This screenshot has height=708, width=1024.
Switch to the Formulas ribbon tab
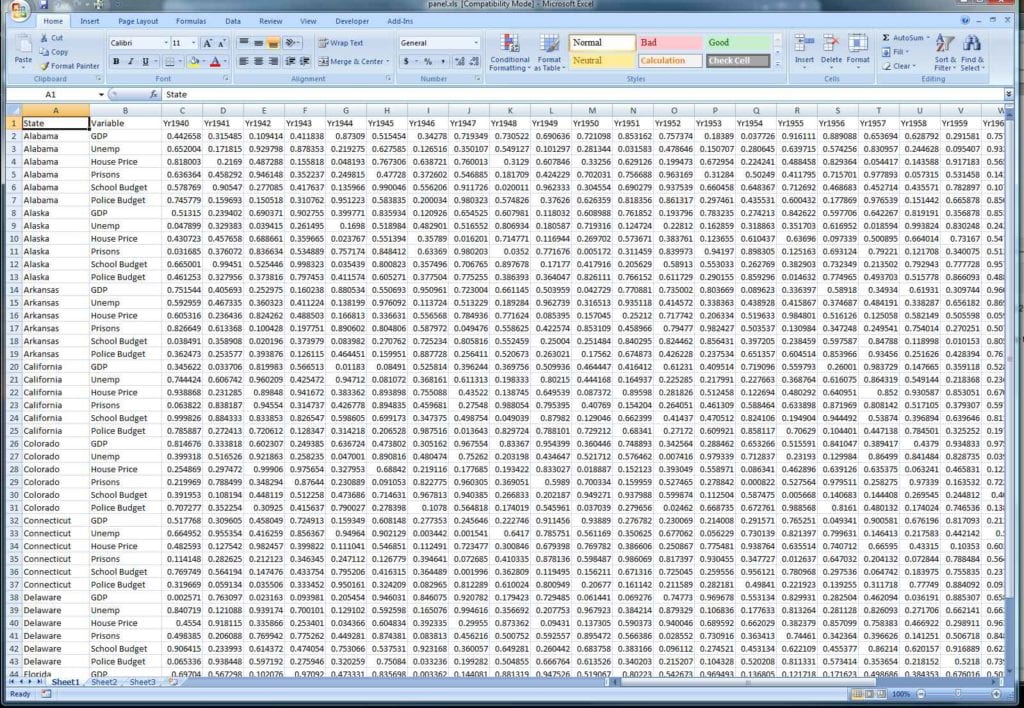click(193, 20)
